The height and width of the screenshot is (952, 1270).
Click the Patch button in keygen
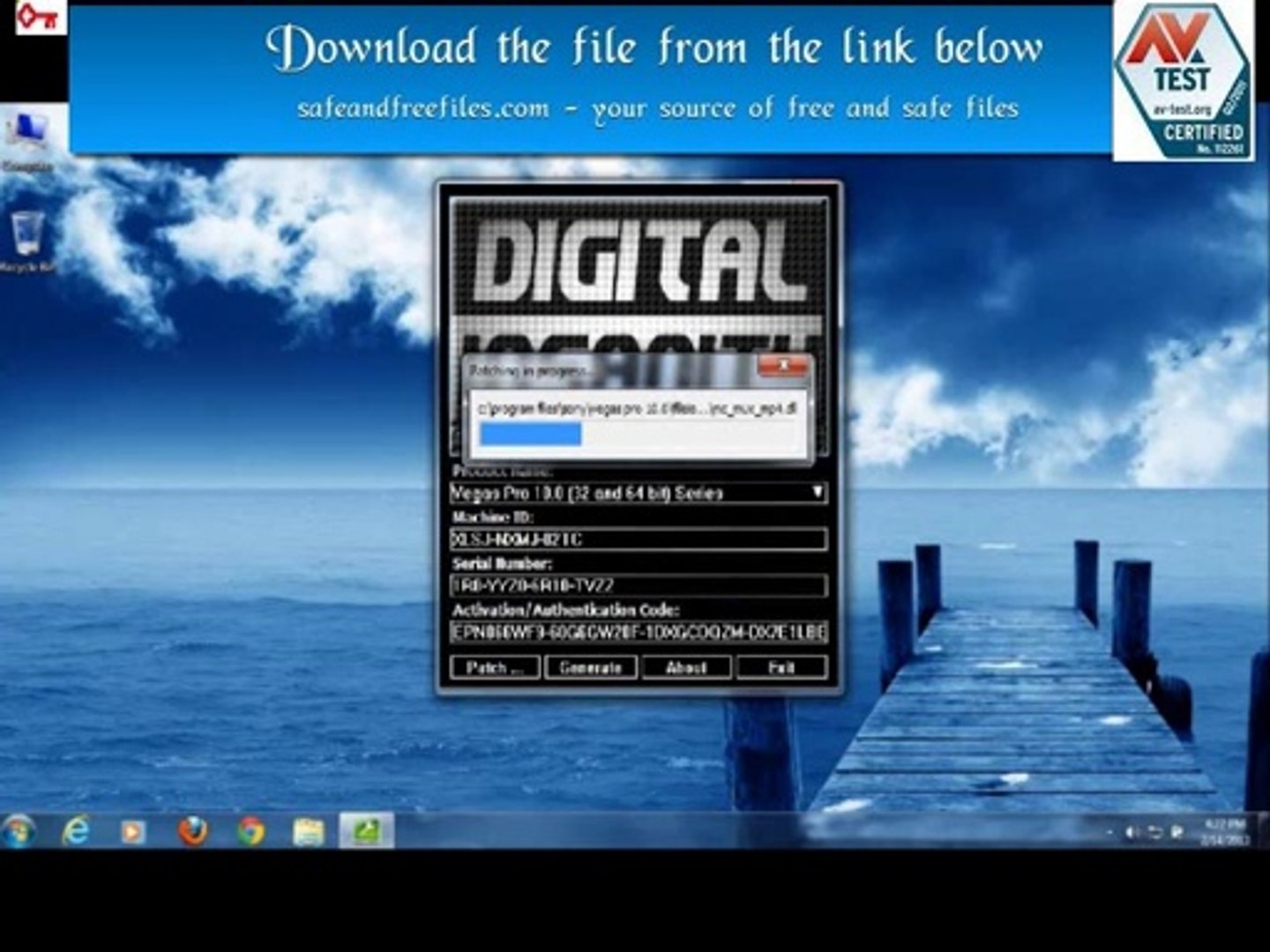494,667
